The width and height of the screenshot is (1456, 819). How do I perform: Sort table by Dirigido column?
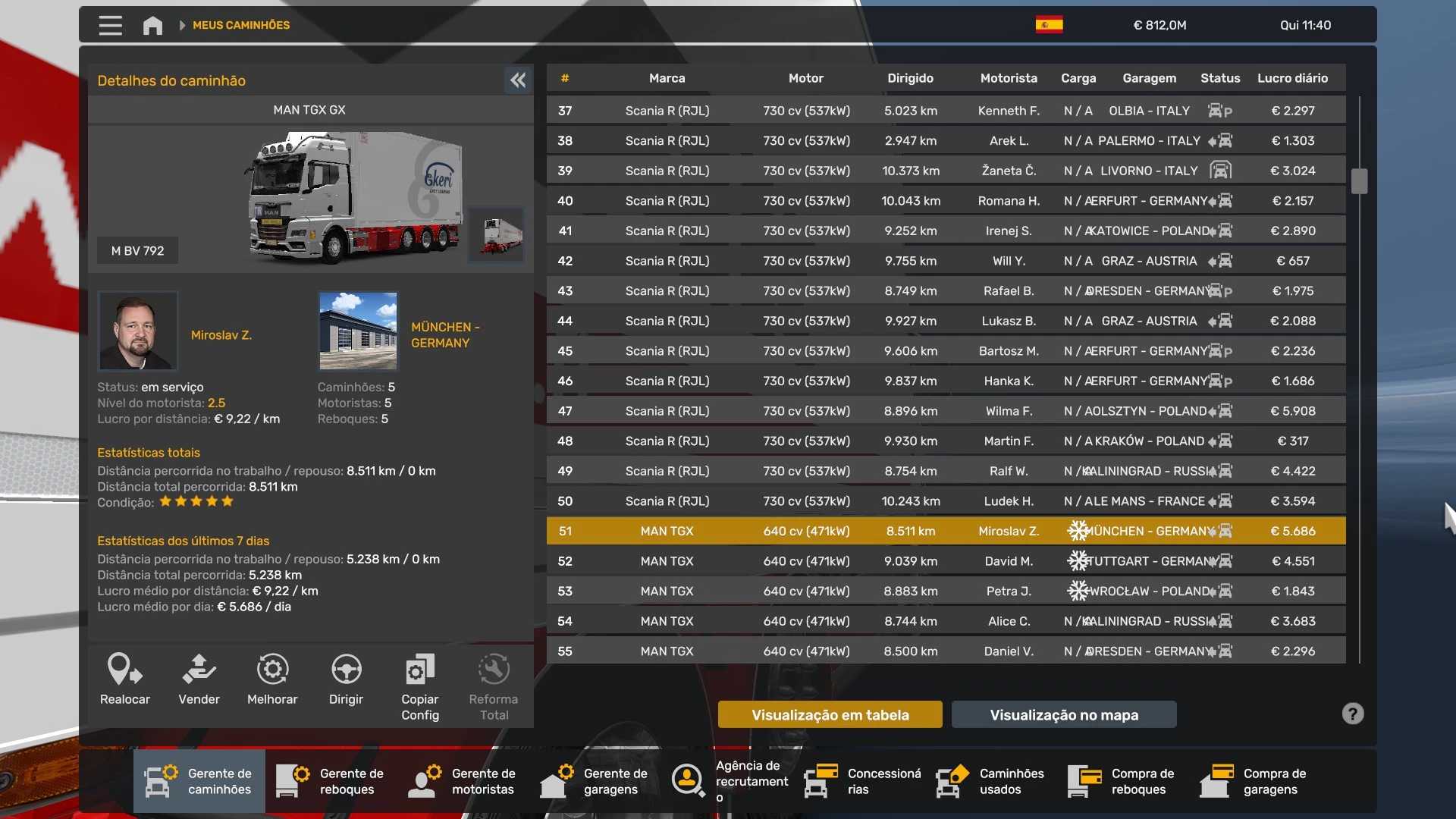[x=910, y=78]
